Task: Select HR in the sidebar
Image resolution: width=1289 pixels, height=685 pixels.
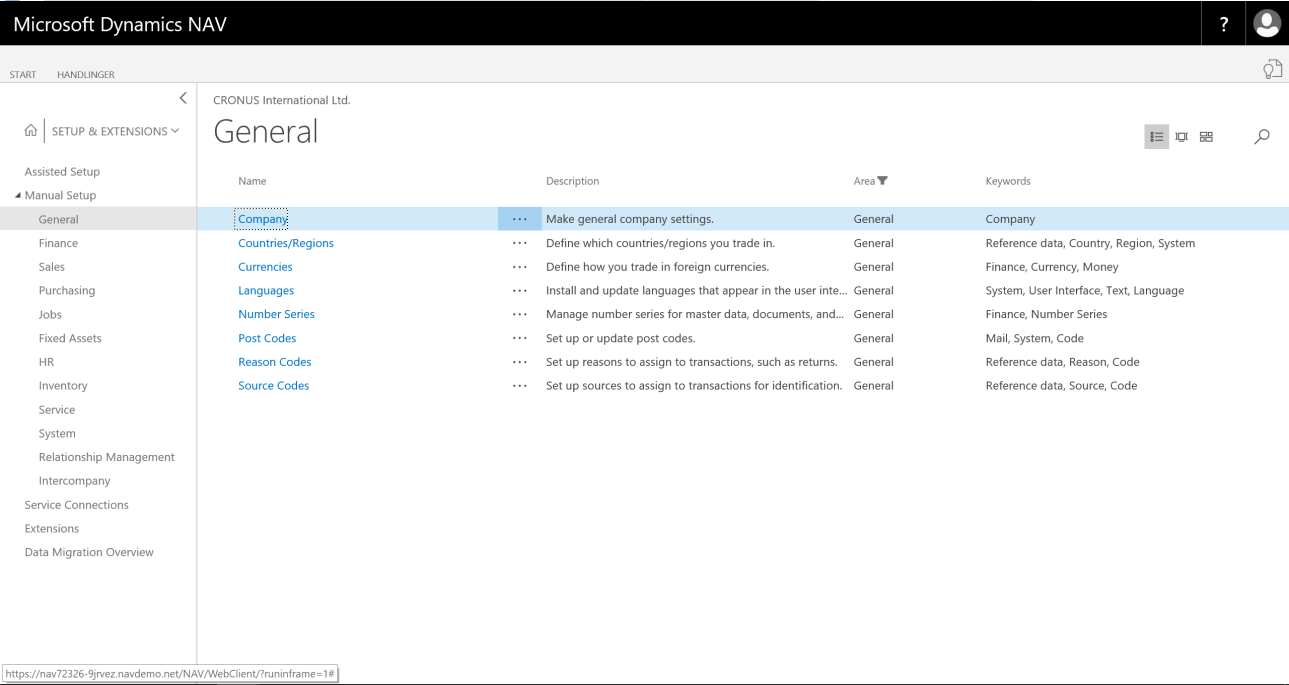Action: pyautogui.click(x=46, y=362)
